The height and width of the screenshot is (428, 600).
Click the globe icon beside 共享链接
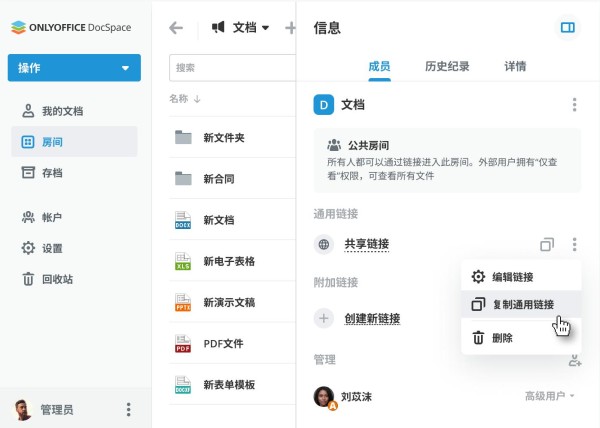(x=324, y=244)
